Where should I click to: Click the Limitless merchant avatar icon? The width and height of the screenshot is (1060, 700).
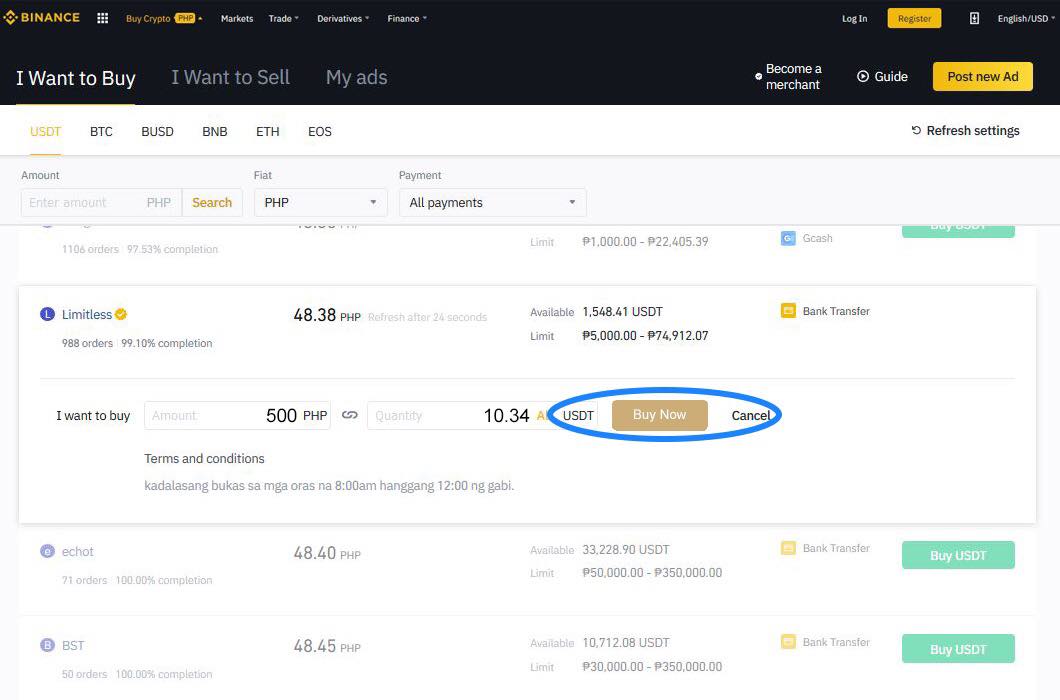[47, 314]
